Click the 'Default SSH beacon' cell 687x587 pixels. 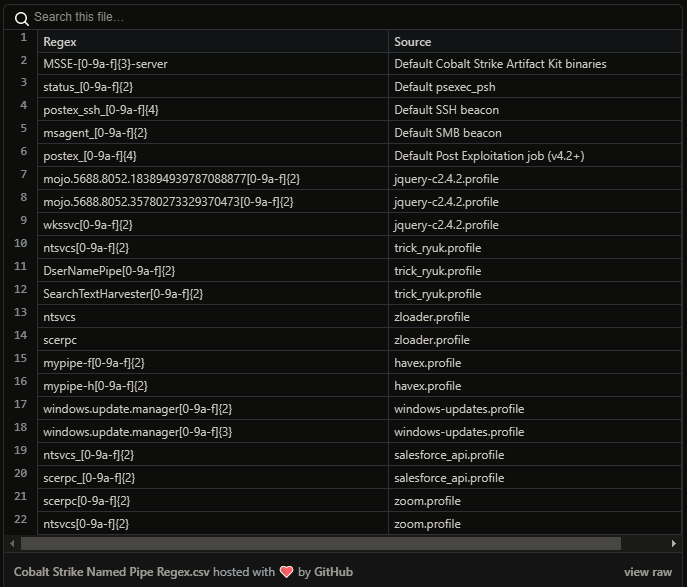(535, 110)
